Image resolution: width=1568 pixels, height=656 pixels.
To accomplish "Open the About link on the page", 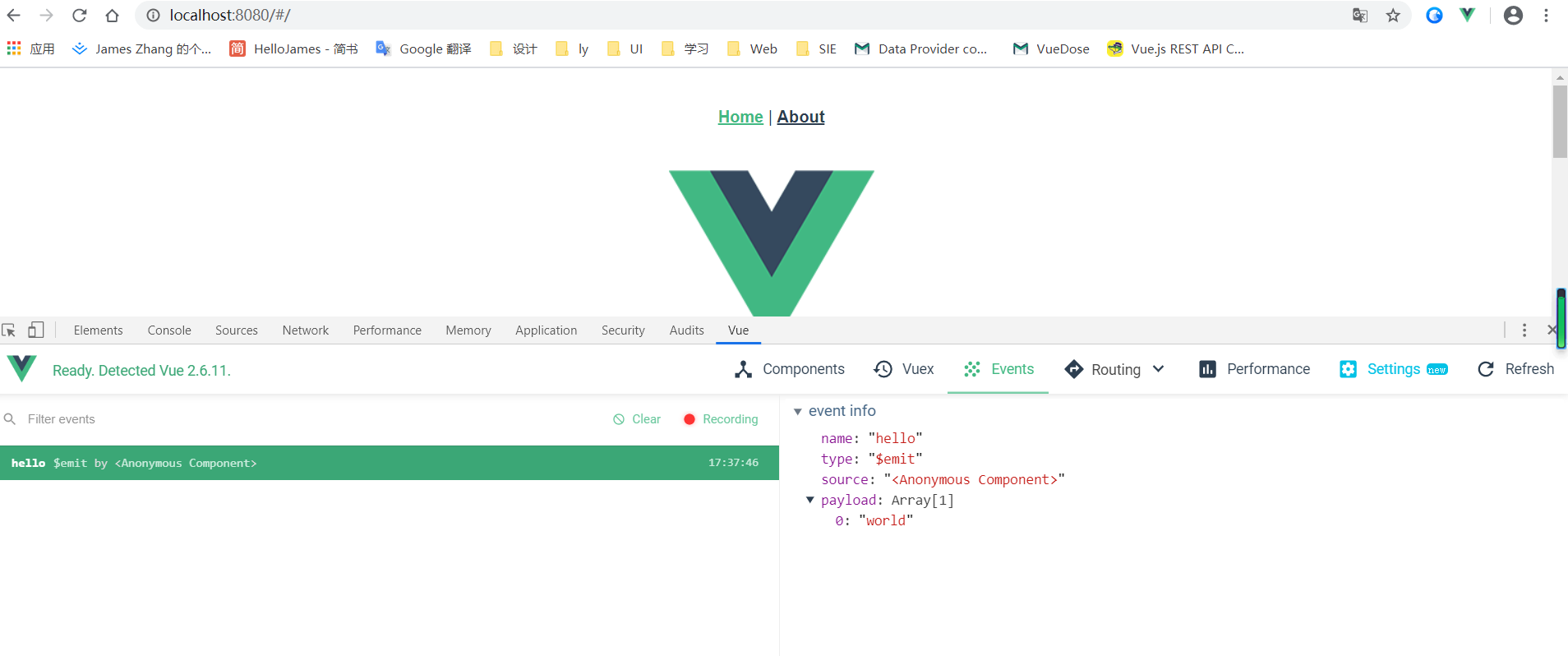I will (800, 117).
